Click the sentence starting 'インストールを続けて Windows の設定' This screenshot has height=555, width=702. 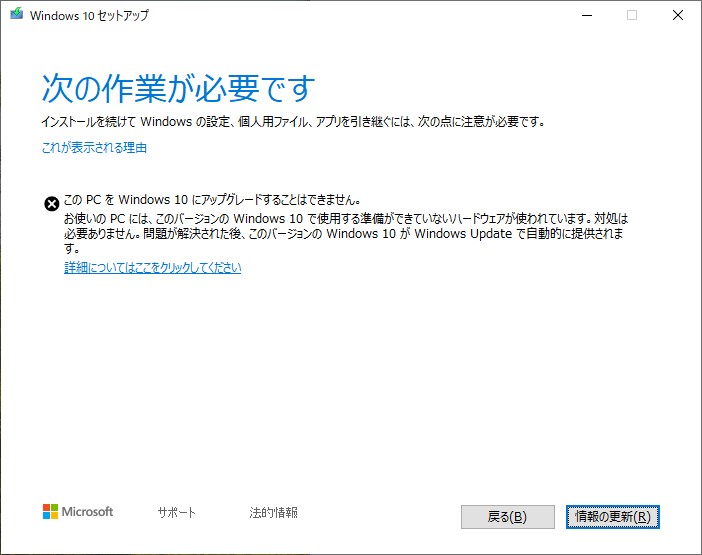pyautogui.click(x=293, y=121)
